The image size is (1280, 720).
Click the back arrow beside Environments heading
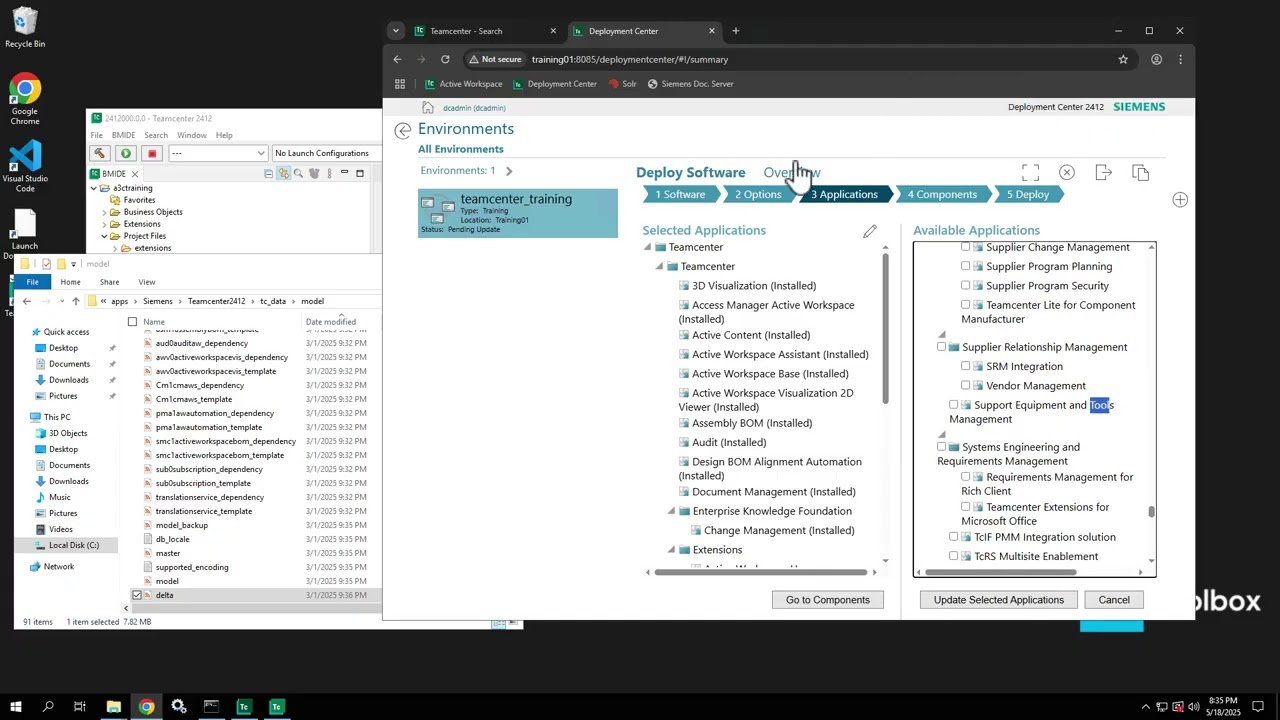click(403, 131)
